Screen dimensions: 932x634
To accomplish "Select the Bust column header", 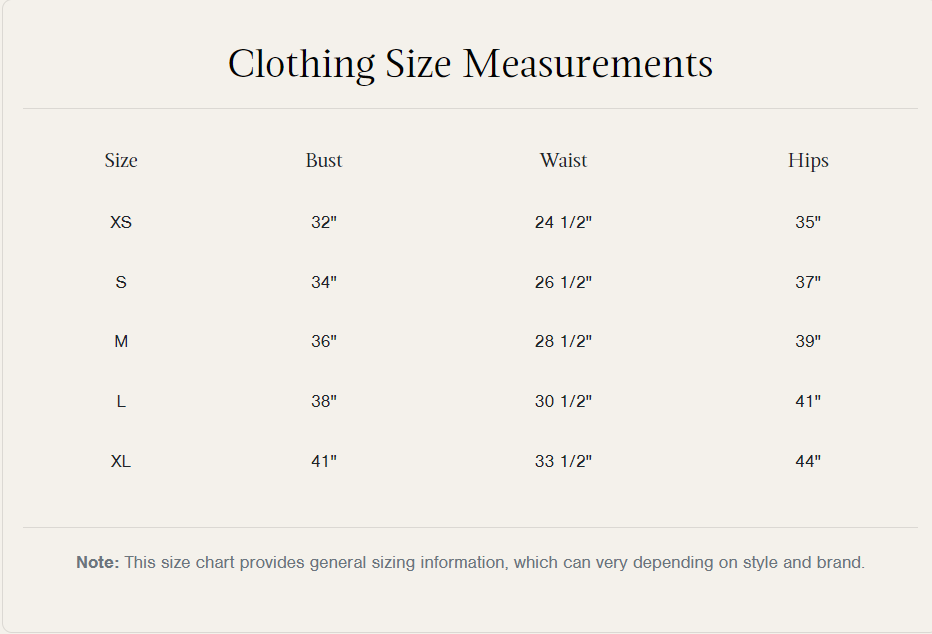I will click(324, 161).
